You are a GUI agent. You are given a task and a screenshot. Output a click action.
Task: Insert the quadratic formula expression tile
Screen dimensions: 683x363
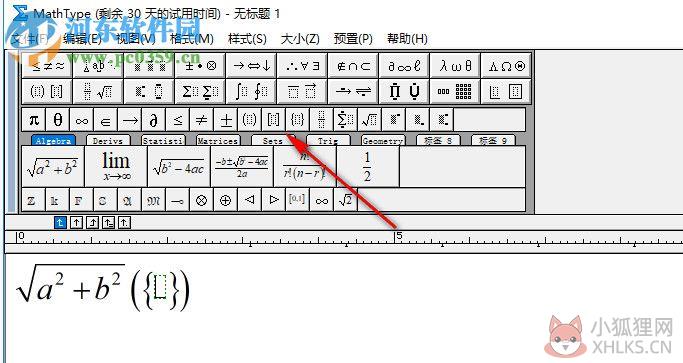tap(242, 167)
